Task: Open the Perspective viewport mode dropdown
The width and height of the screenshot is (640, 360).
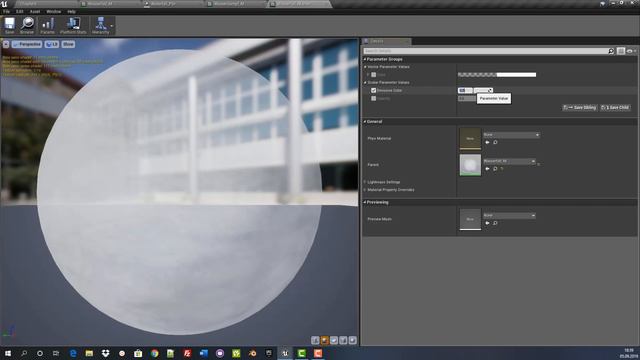Action: [27, 44]
